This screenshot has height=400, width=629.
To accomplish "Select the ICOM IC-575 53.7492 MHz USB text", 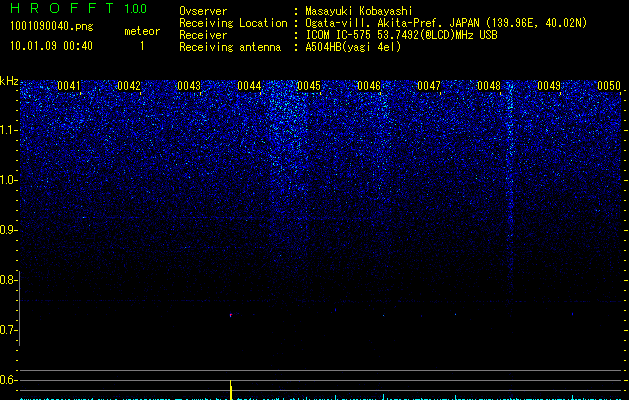I will [401, 35].
